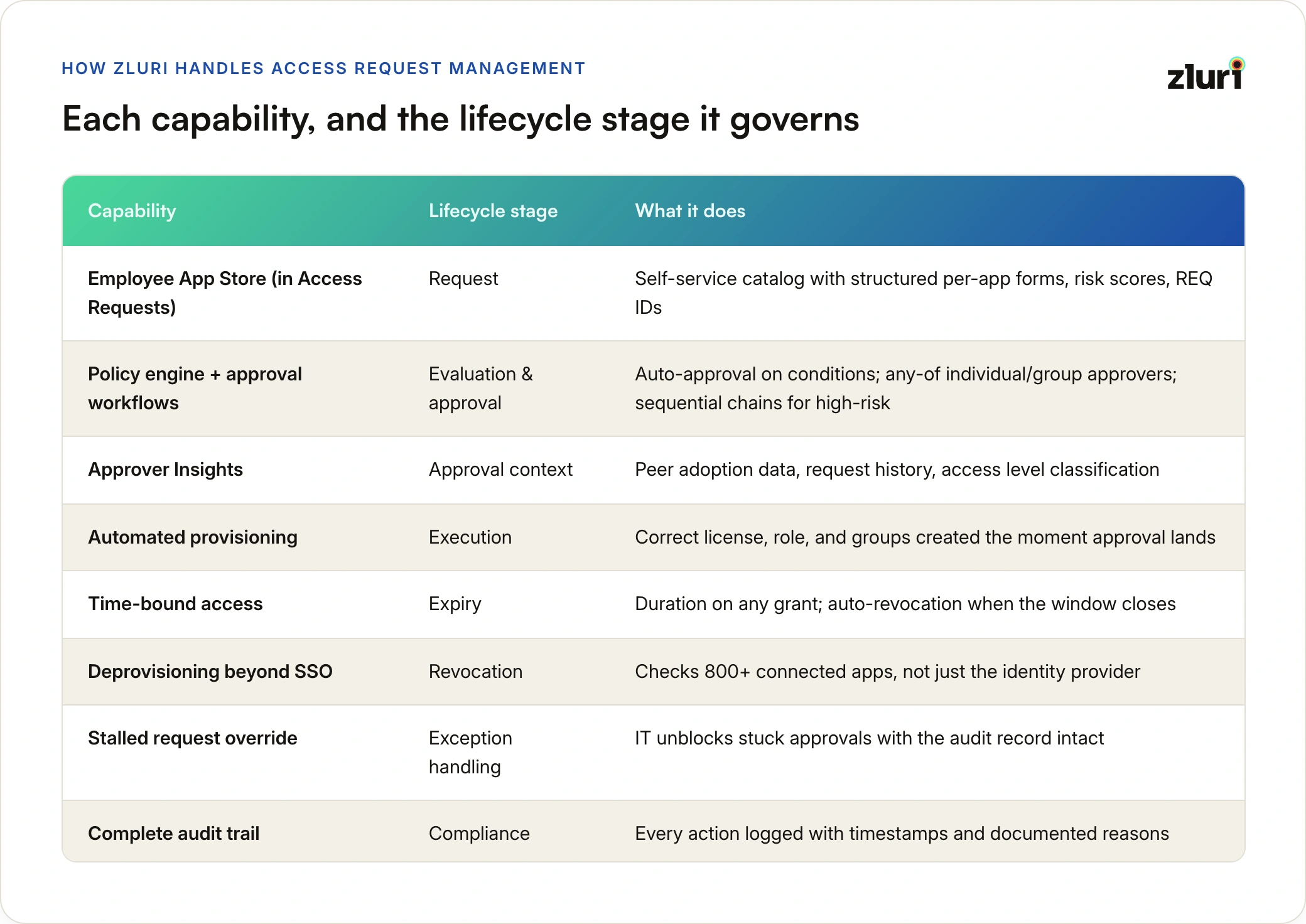The height and width of the screenshot is (924, 1306).
Task: Click the "Request" lifecycle stage cell
Action: [x=463, y=279]
